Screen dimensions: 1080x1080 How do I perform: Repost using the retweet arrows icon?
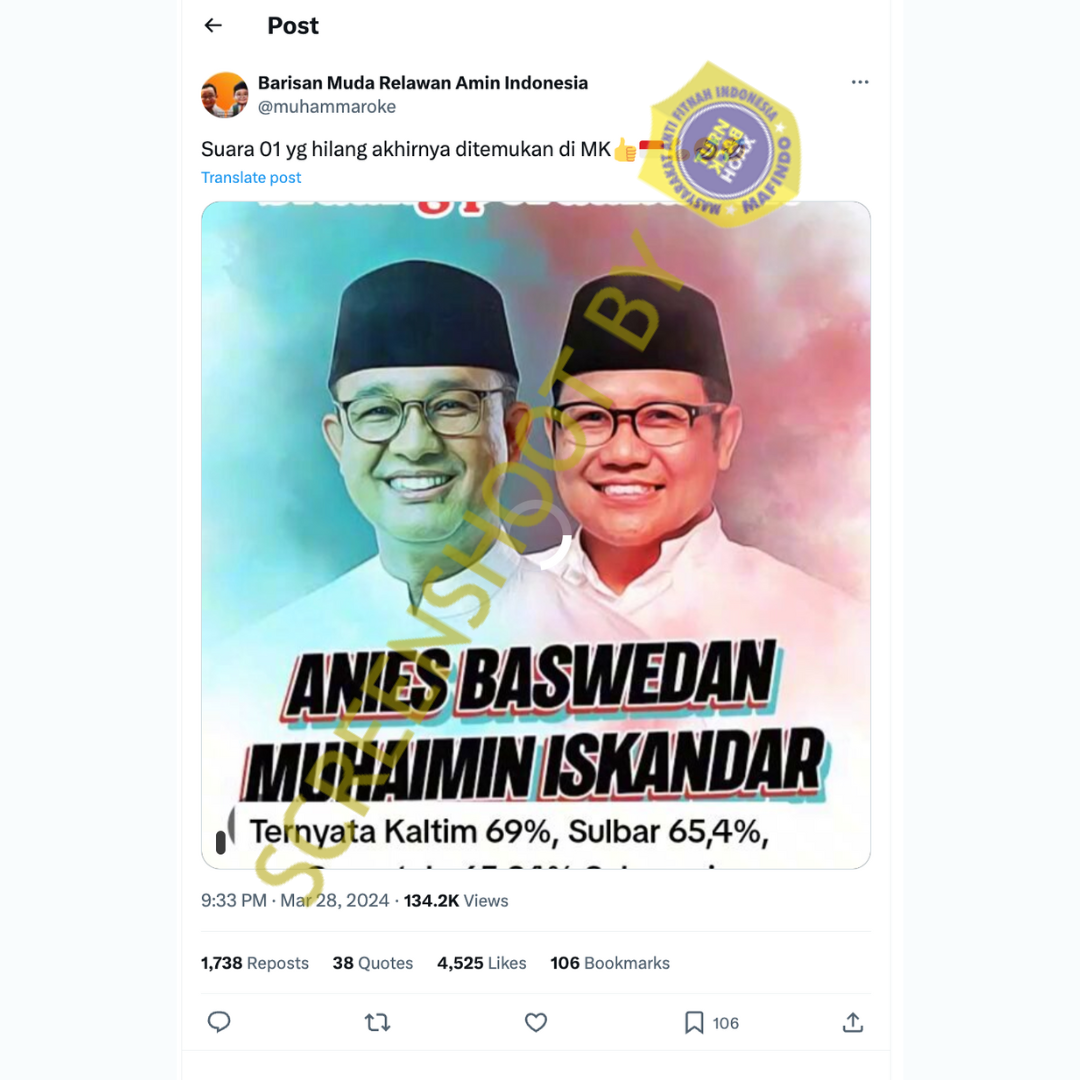pos(377,1022)
